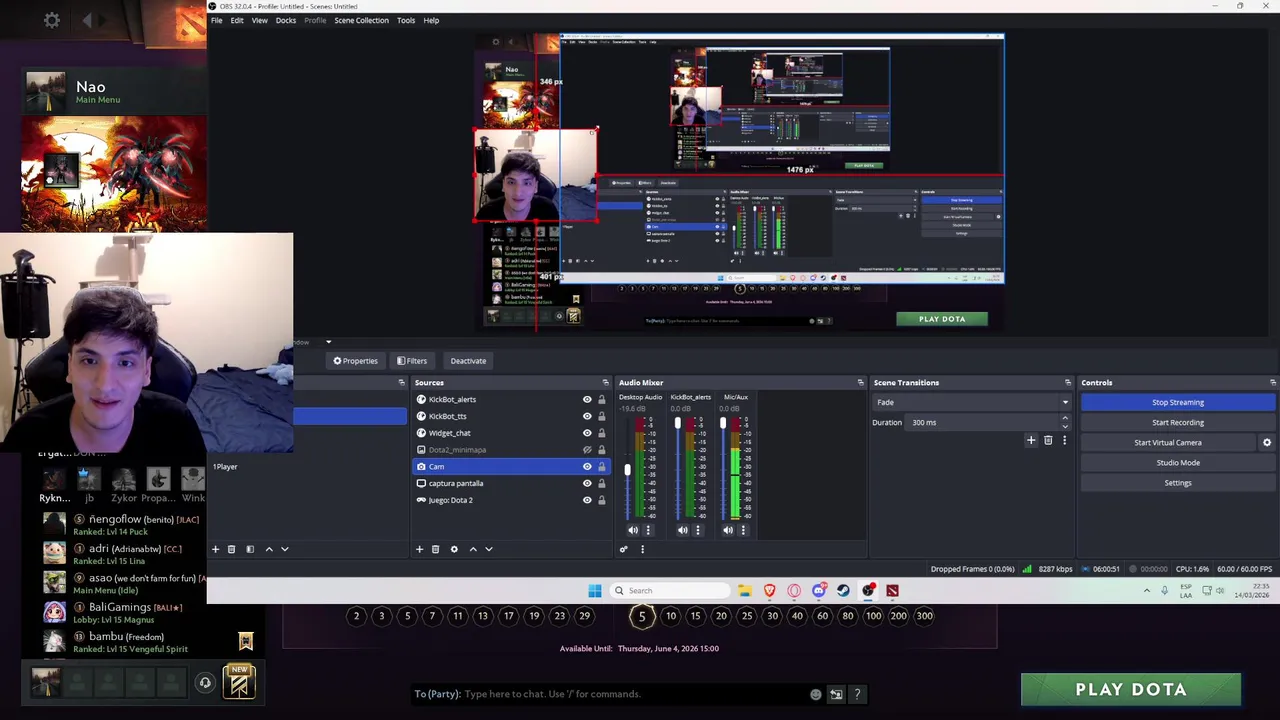Move selected source down in Sources list
The height and width of the screenshot is (720, 1280).
(x=488, y=549)
